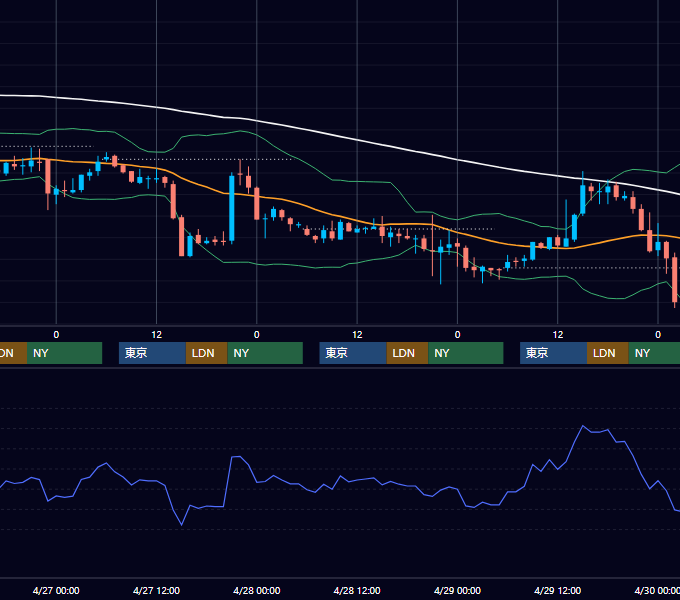Click hour label 12 above 4/28 12:00
This screenshot has height=600, width=680.
coord(357,335)
